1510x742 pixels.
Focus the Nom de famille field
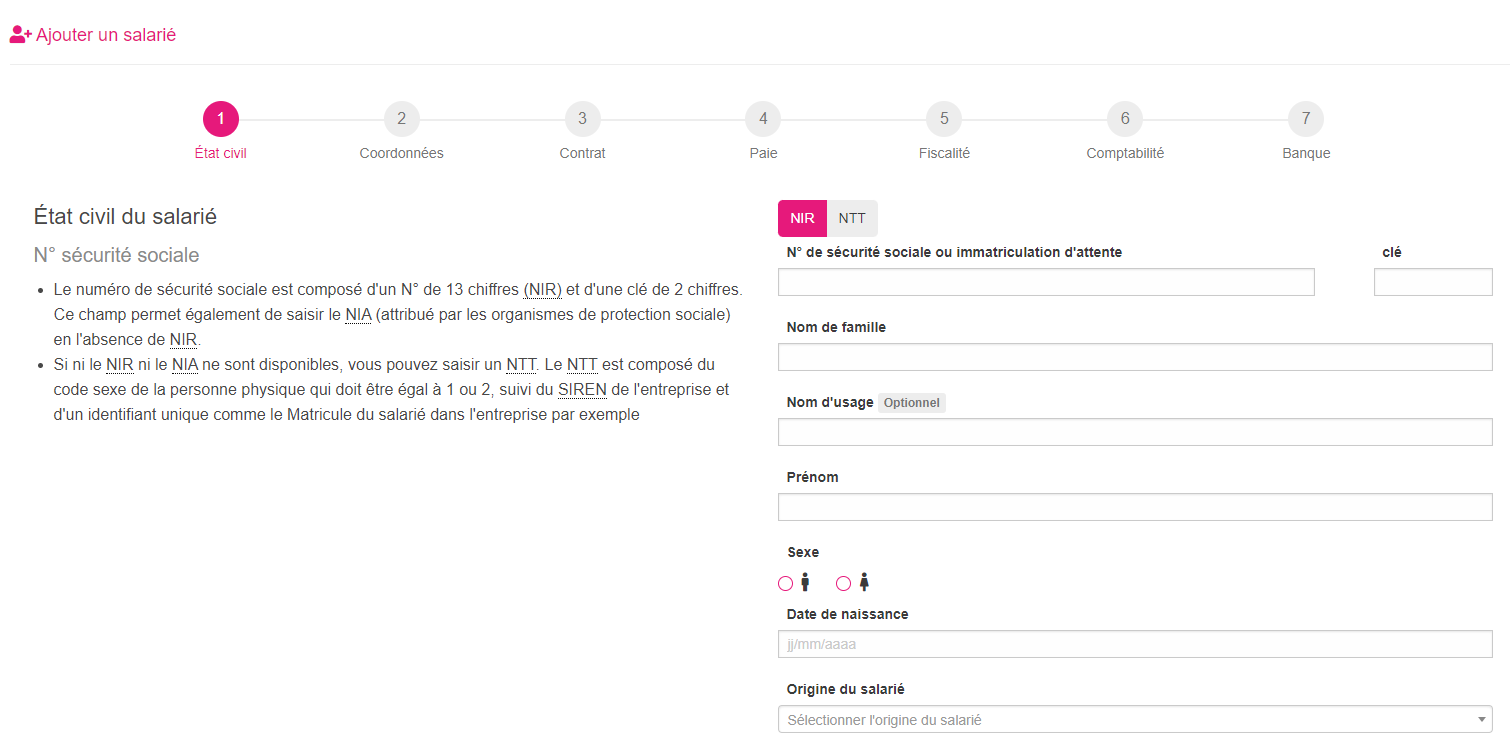point(1134,357)
